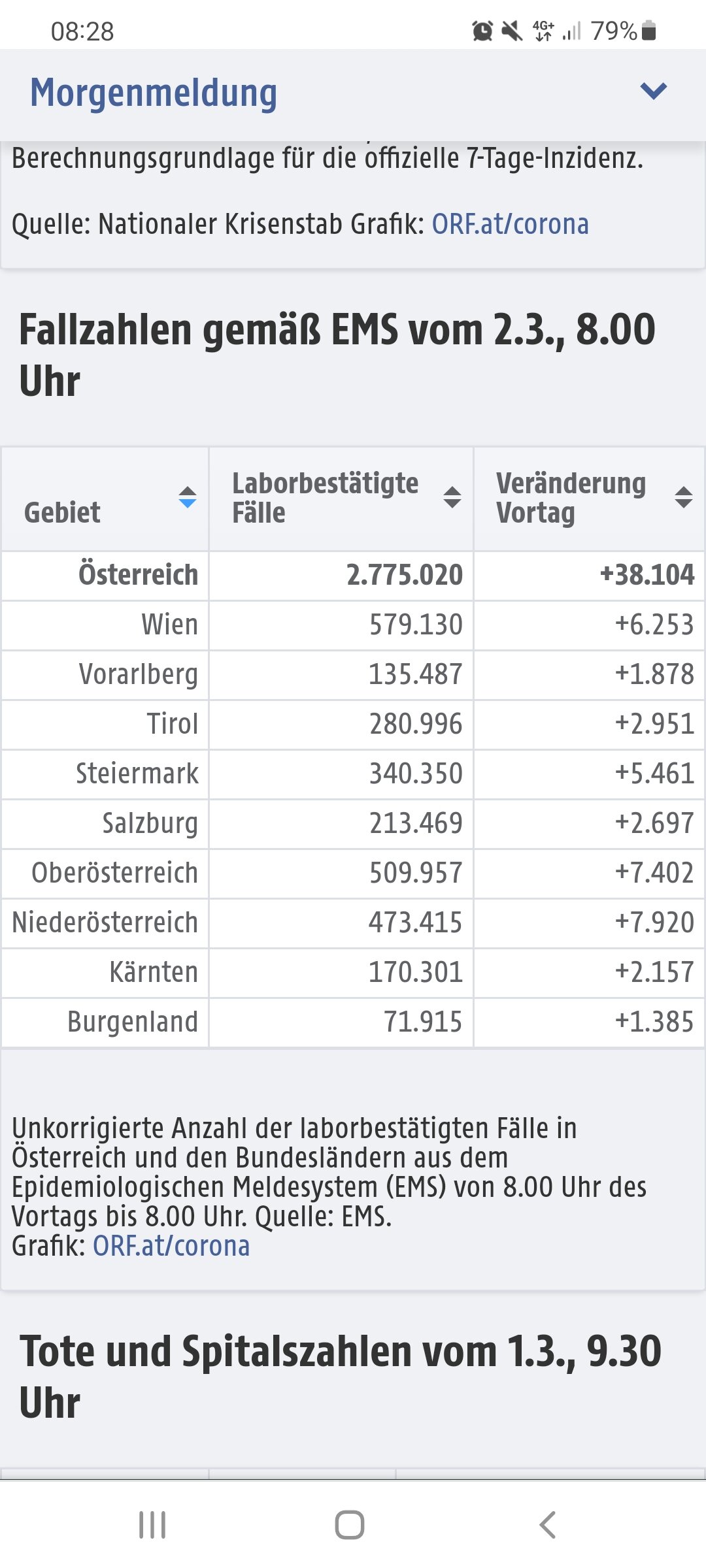Sort by Laborbestätigte Fälle column arrows
The width and height of the screenshot is (706, 1568).
[452, 498]
